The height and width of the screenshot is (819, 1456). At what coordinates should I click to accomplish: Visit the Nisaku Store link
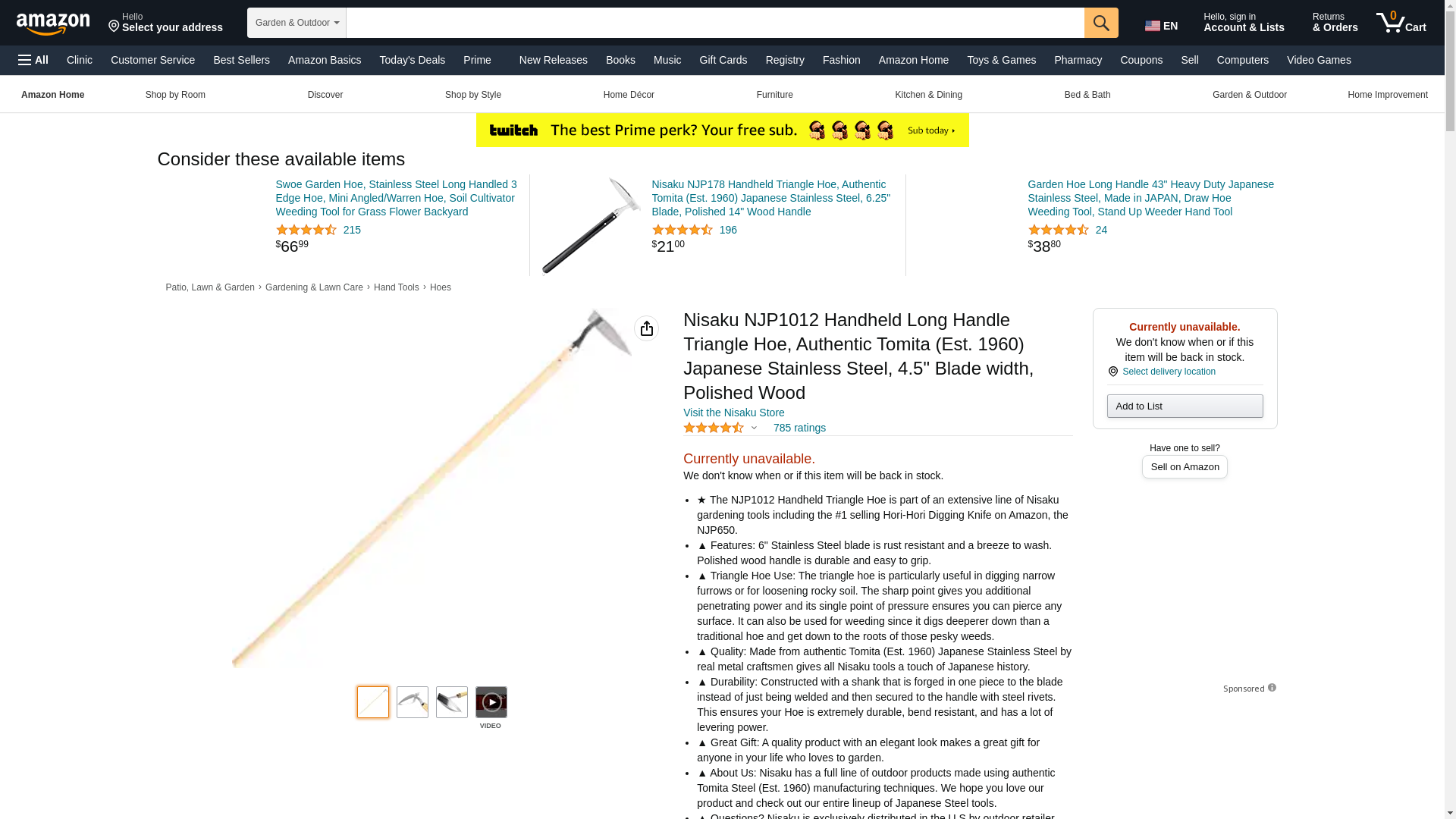pos(733,413)
